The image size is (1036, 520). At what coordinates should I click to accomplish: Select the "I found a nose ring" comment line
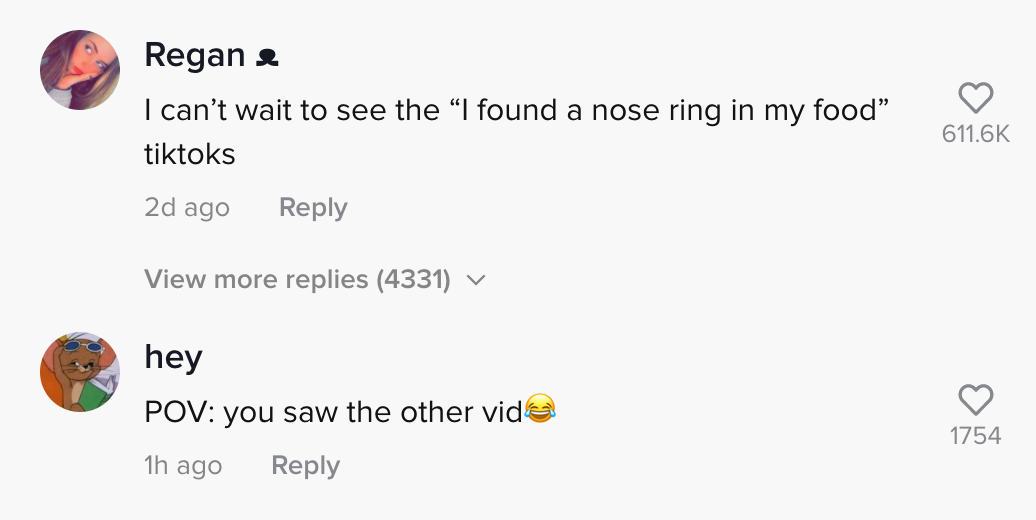click(x=517, y=110)
